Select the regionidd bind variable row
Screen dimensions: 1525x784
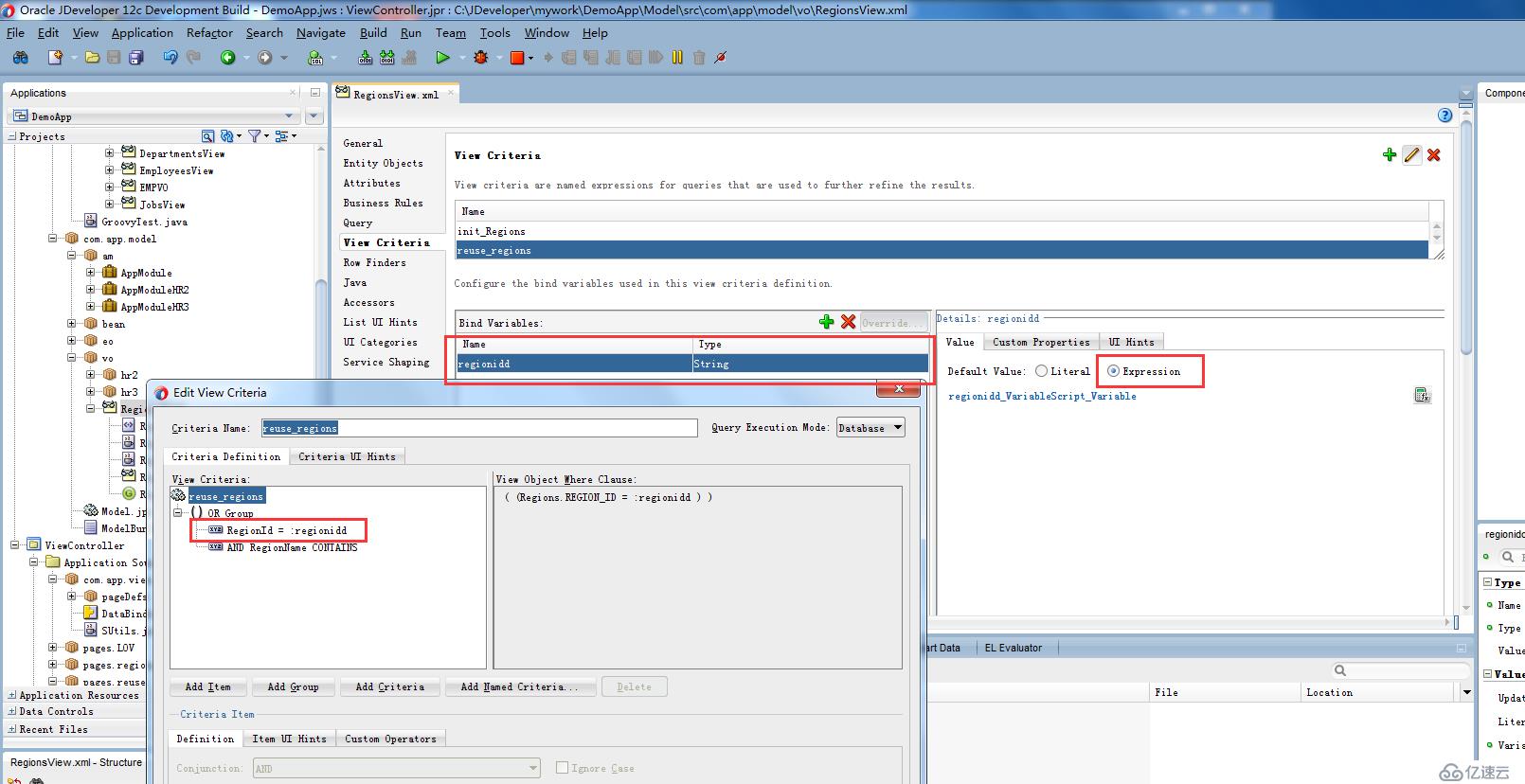[x=692, y=364]
